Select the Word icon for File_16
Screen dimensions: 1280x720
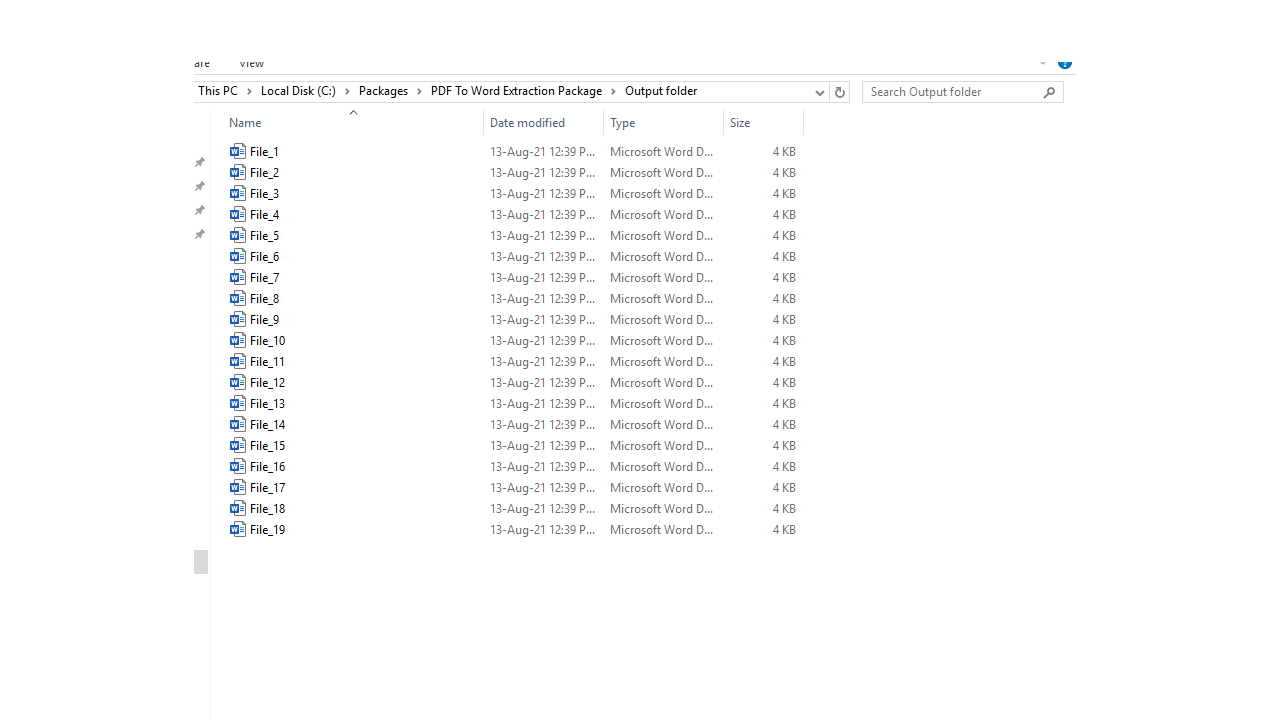click(x=237, y=466)
